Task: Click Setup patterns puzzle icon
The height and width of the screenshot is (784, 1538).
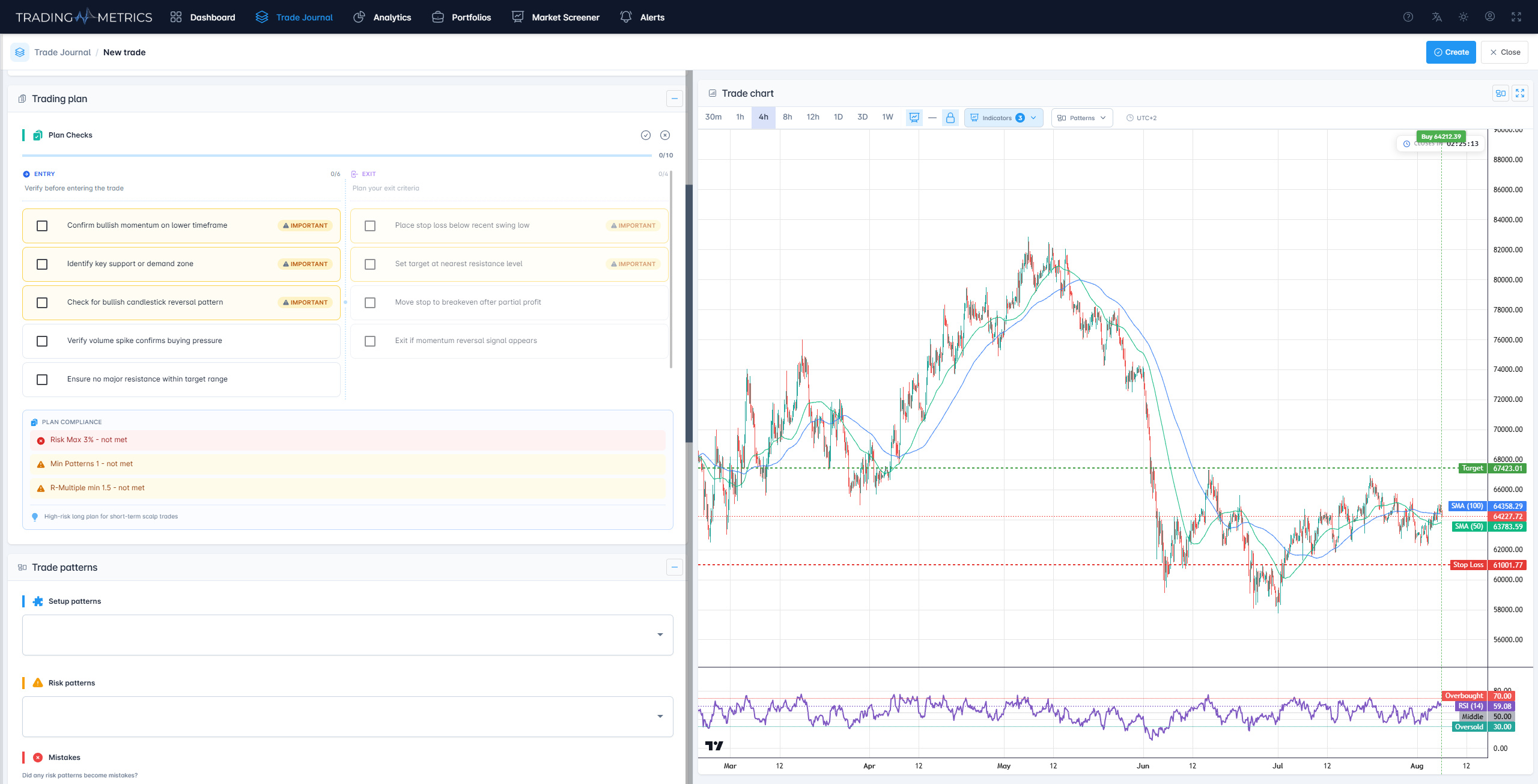Action: click(x=38, y=601)
